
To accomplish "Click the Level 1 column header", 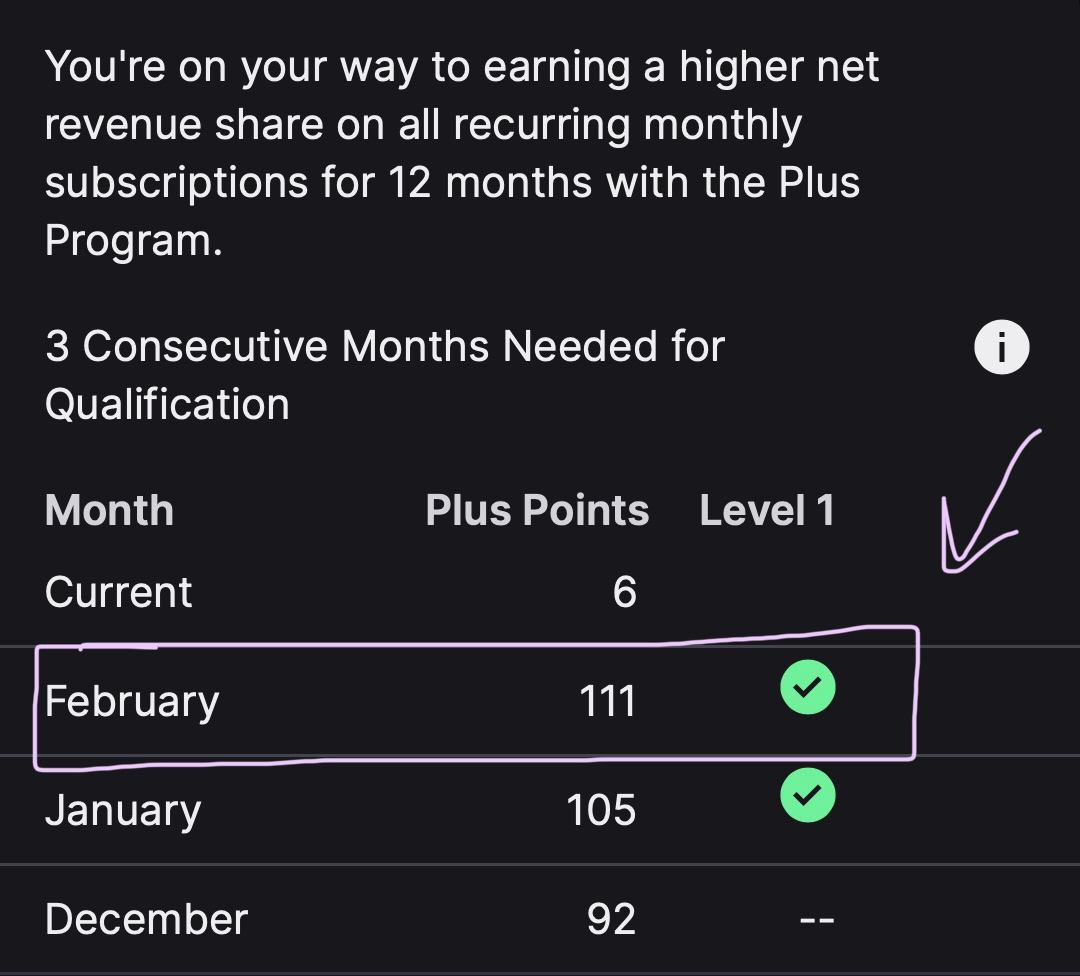I will (x=767, y=511).
